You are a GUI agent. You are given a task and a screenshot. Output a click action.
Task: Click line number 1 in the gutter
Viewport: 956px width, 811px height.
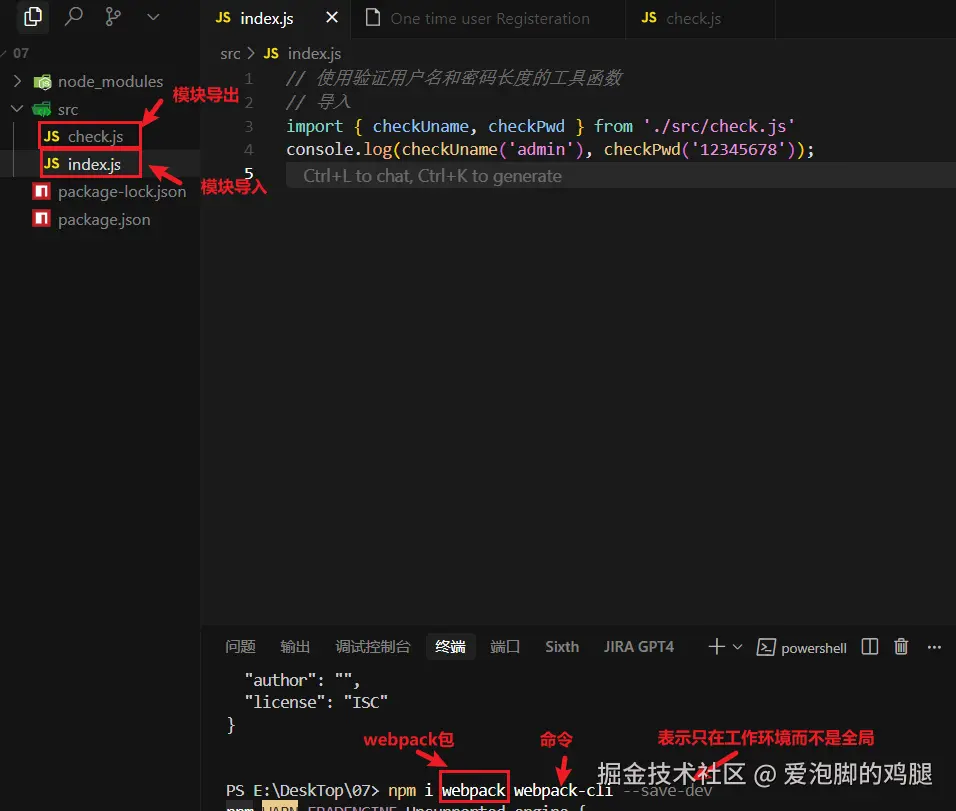click(248, 78)
